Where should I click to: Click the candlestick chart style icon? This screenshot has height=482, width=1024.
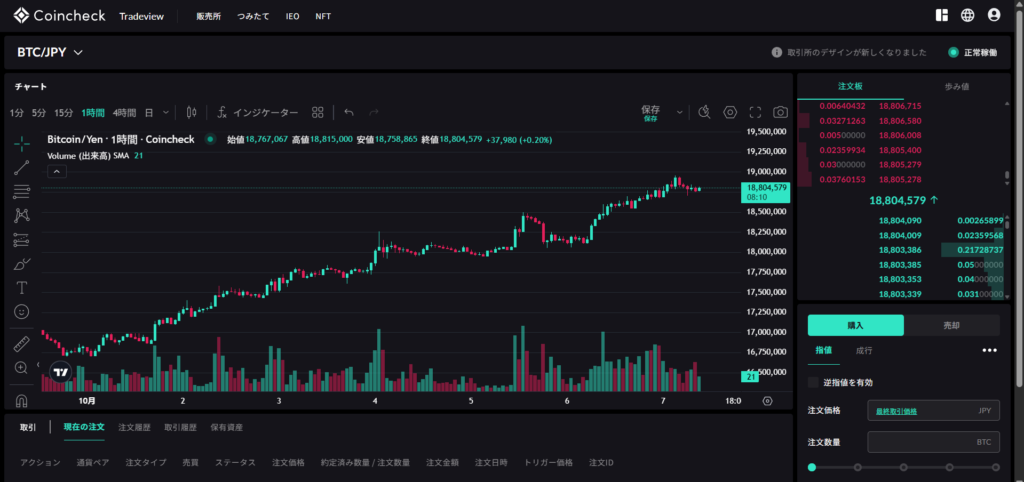click(x=191, y=112)
